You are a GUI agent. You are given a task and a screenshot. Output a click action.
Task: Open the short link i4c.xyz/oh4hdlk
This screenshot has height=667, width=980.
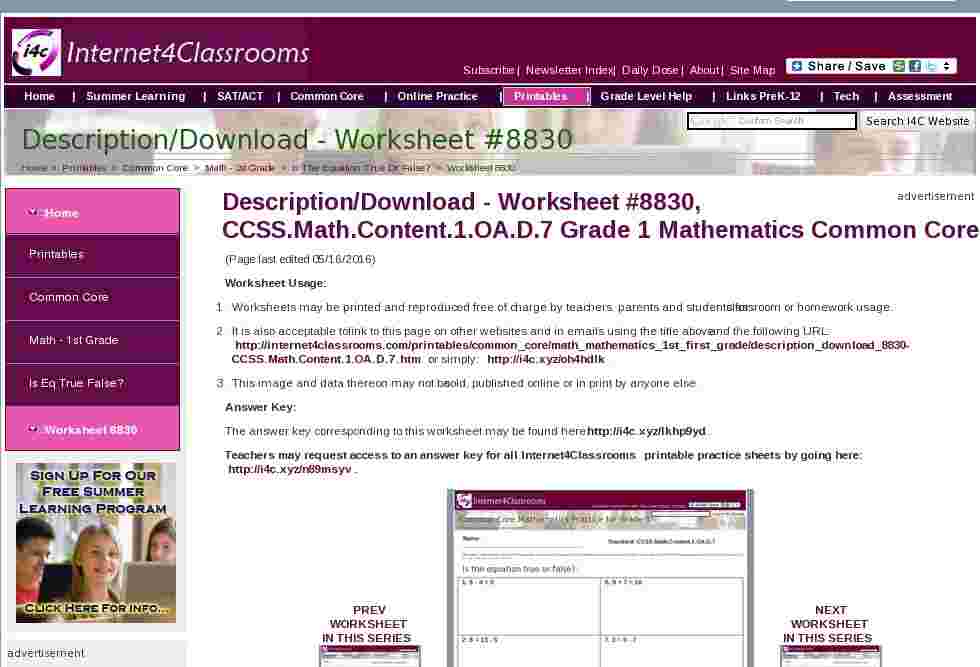pos(546,359)
